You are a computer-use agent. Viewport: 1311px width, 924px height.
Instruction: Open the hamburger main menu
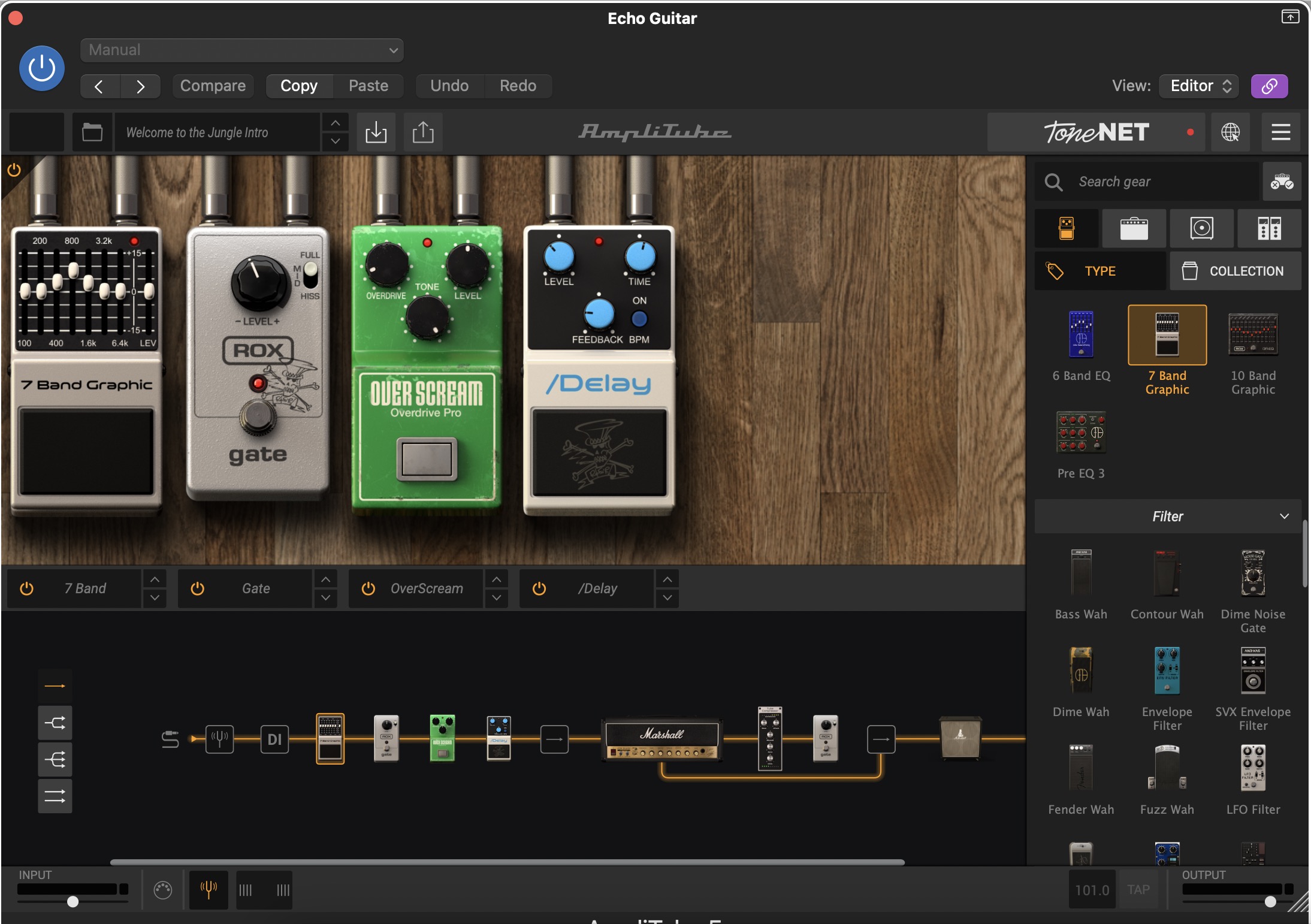pyautogui.click(x=1280, y=132)
